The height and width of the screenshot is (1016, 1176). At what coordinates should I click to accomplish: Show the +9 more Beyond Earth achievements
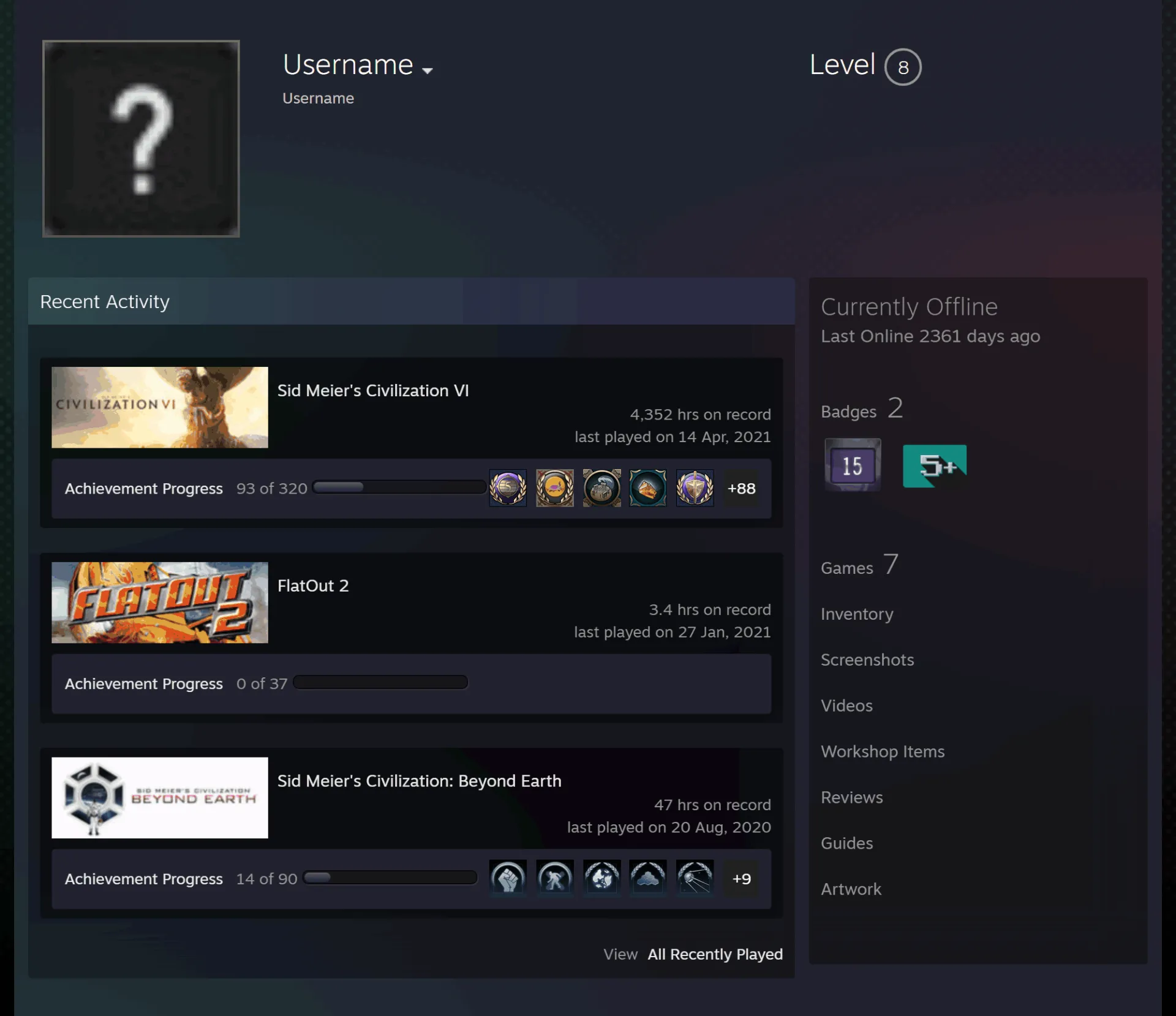tap(741, 878)
